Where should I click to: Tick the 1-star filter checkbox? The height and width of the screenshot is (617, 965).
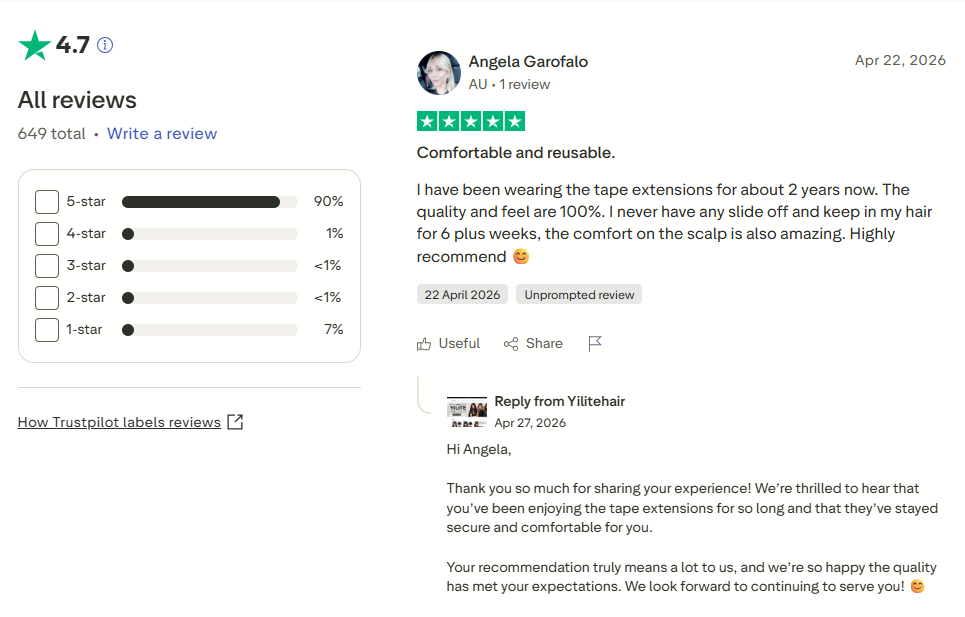(47, 330)
